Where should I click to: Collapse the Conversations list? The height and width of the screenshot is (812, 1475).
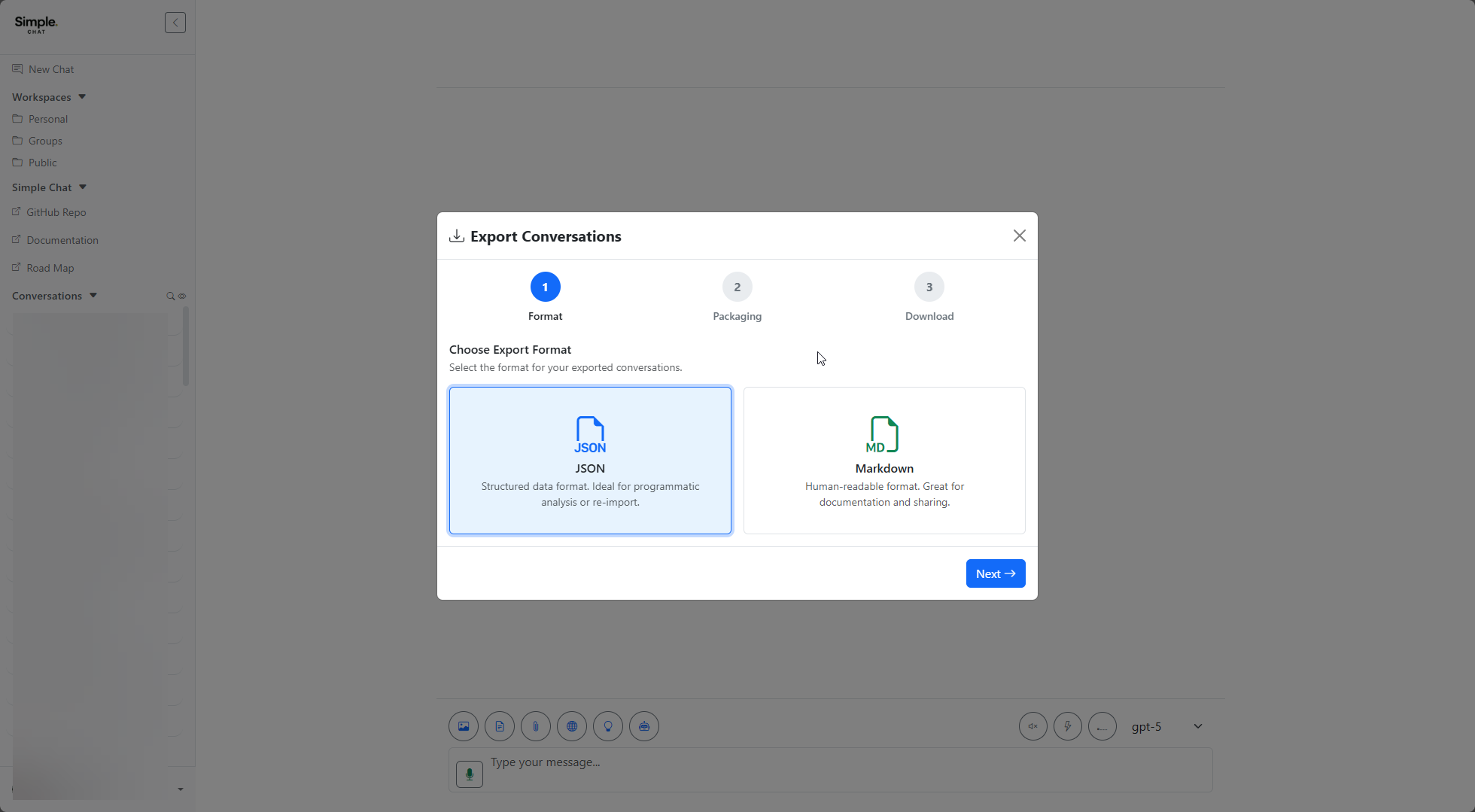(93, 295)
